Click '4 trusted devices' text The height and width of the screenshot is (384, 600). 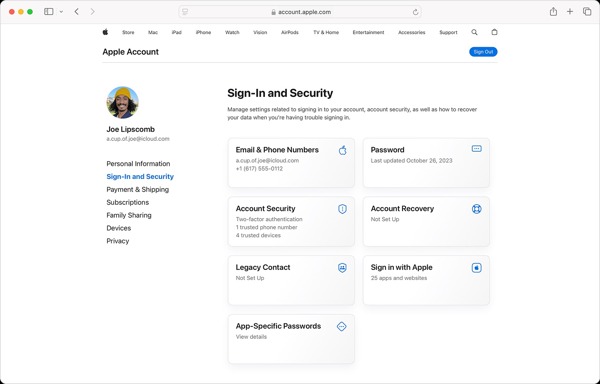(x=258, y=235)
